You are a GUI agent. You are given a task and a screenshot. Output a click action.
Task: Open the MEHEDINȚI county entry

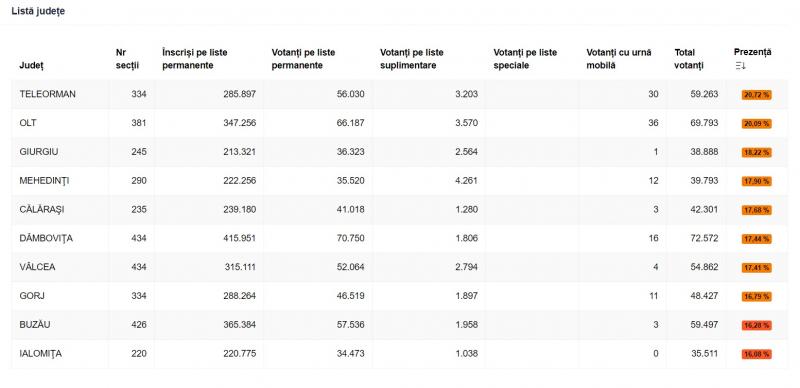point(399,181)
